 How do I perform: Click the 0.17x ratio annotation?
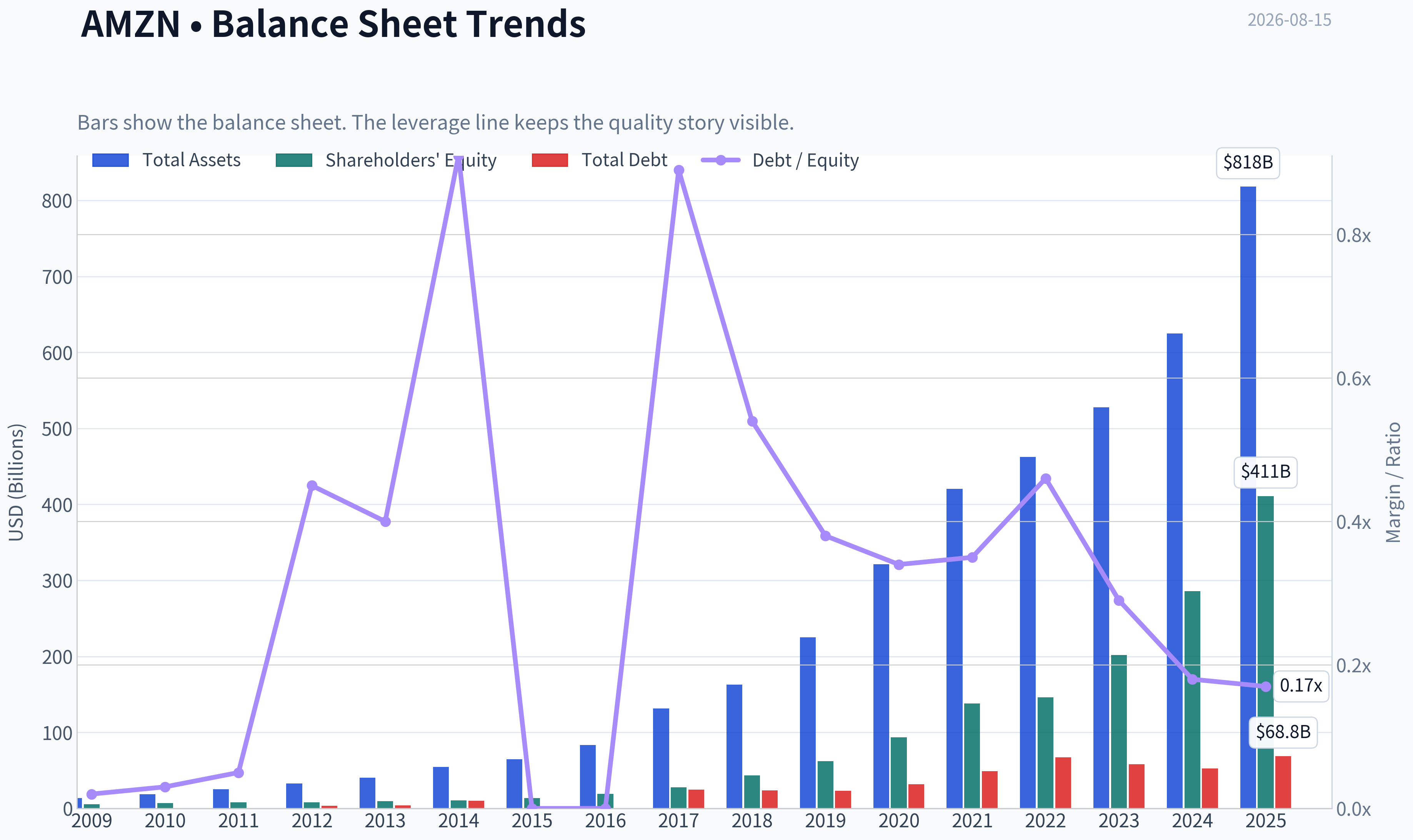pos(1301,685)
